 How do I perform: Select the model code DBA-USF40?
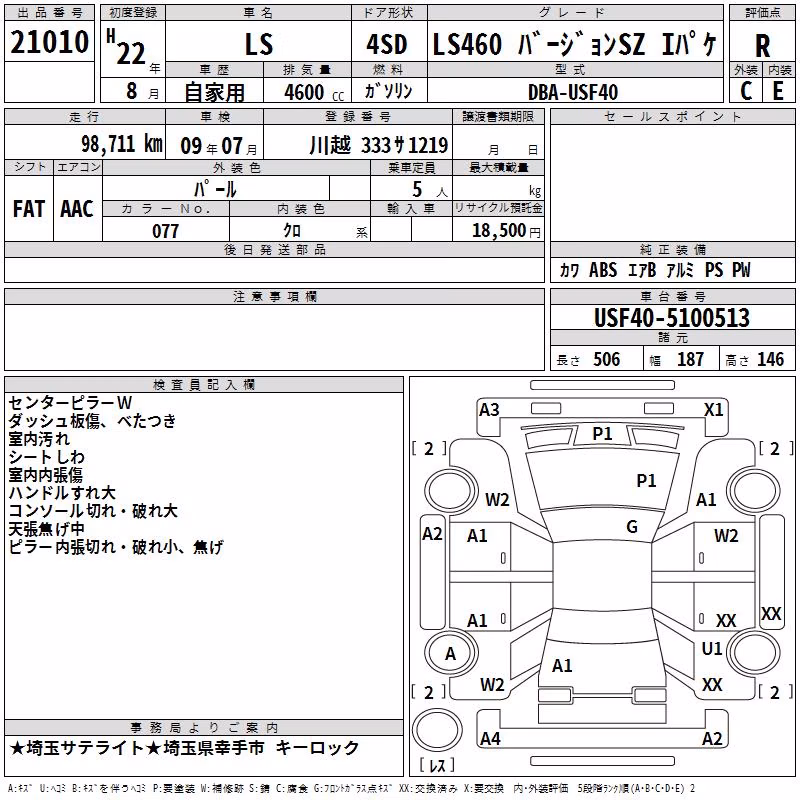pyautogui.click(x=573, y=92)
